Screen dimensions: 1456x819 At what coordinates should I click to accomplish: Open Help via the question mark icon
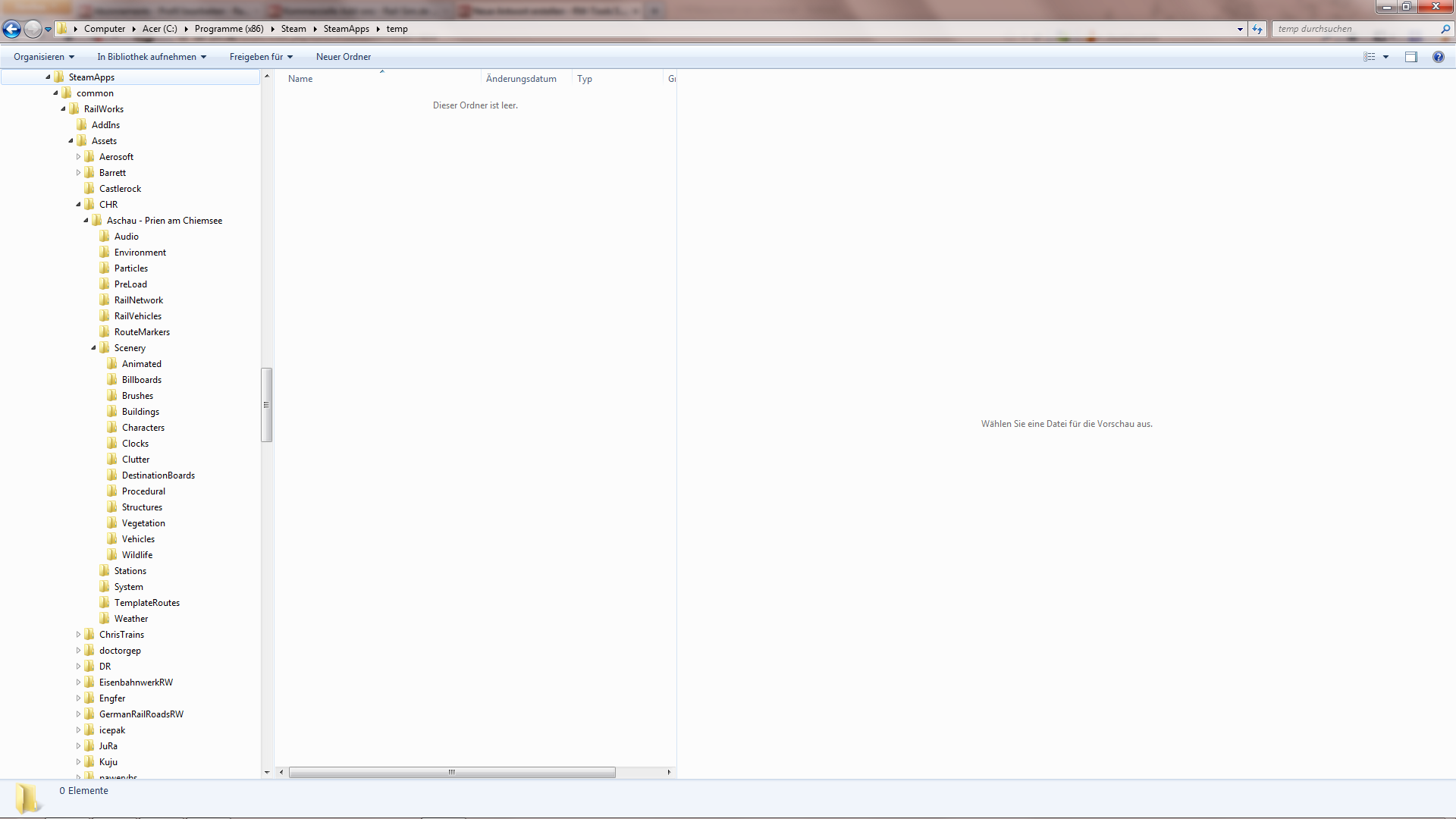[1438, 57]
